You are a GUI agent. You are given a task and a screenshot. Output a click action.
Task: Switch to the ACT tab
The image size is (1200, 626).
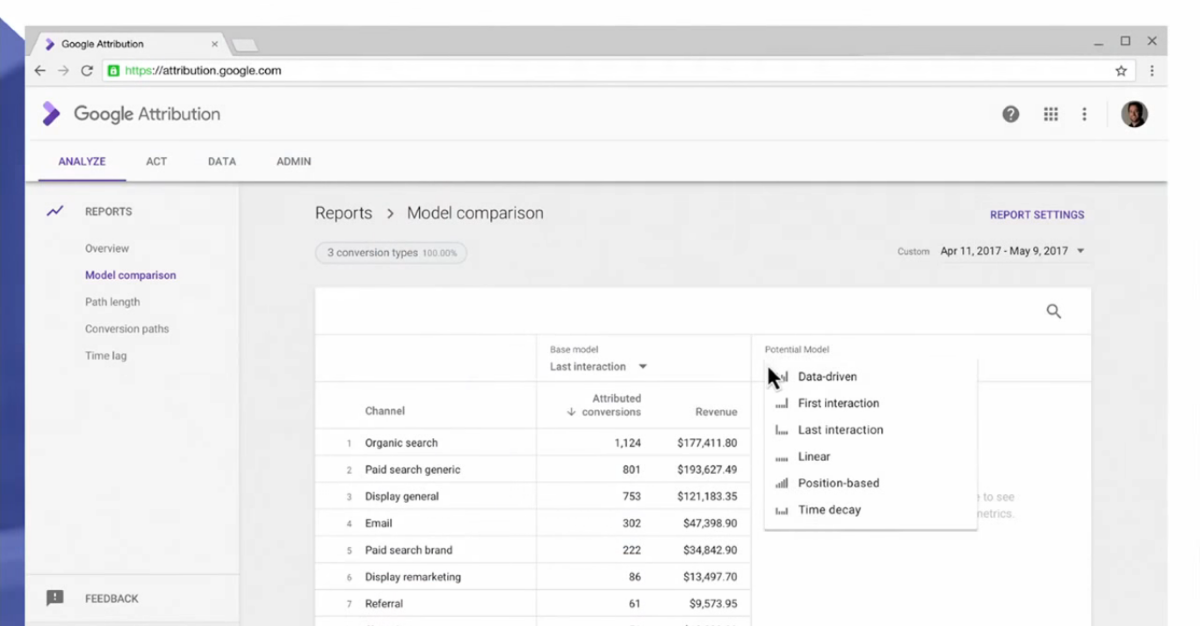(157, 161)
